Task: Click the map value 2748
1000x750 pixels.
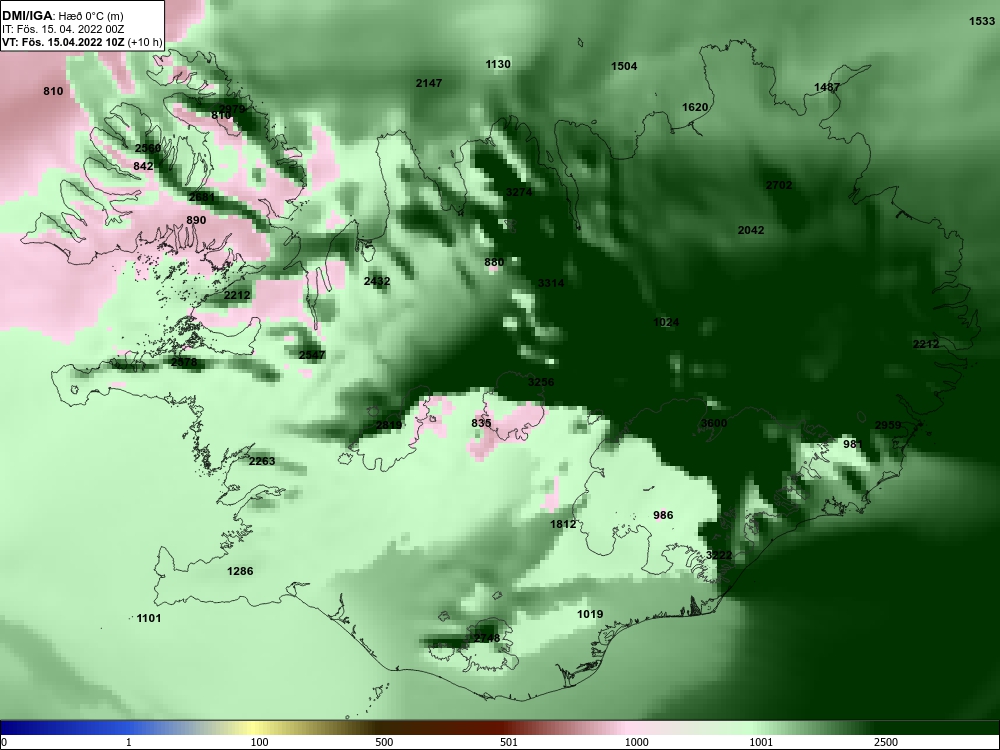Action: (487, 638)
